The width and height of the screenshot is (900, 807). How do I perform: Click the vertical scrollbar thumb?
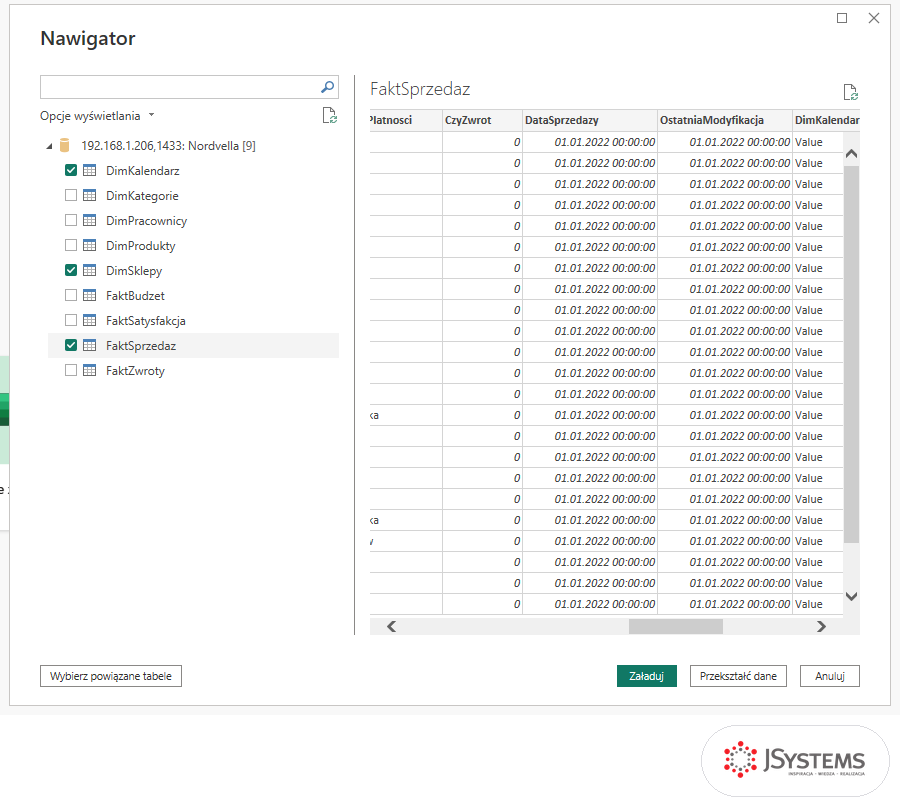[851, 354]
